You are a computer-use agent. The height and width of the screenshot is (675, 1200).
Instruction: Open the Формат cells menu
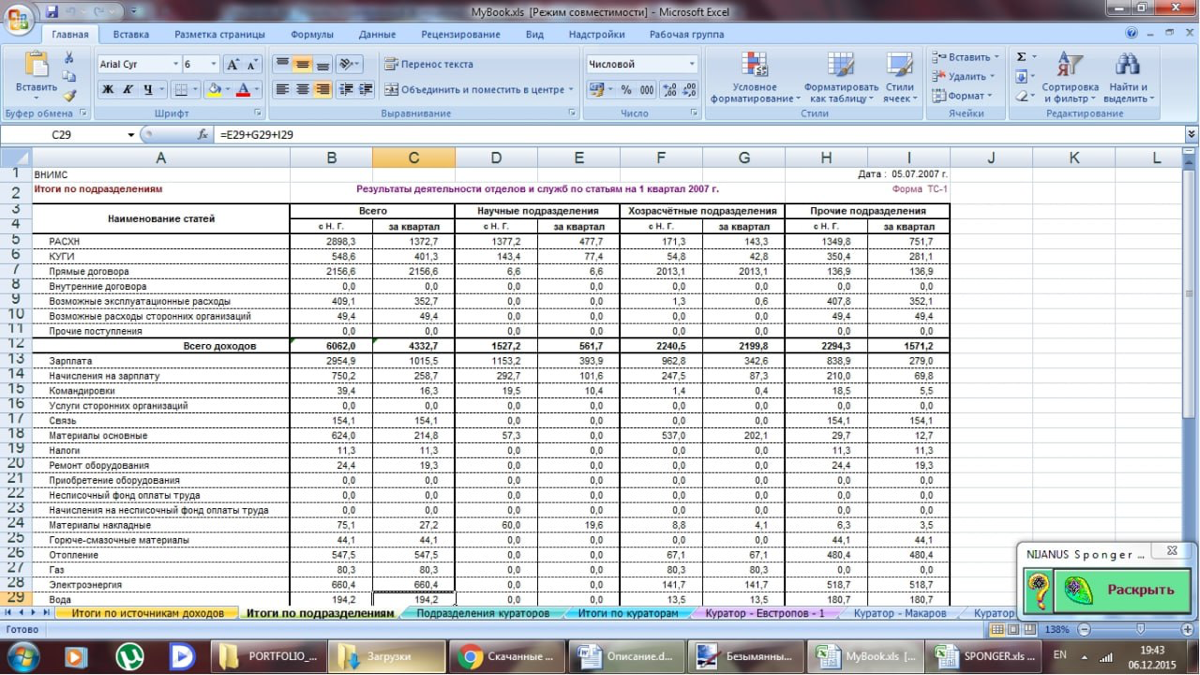click(x=963, y=96)
